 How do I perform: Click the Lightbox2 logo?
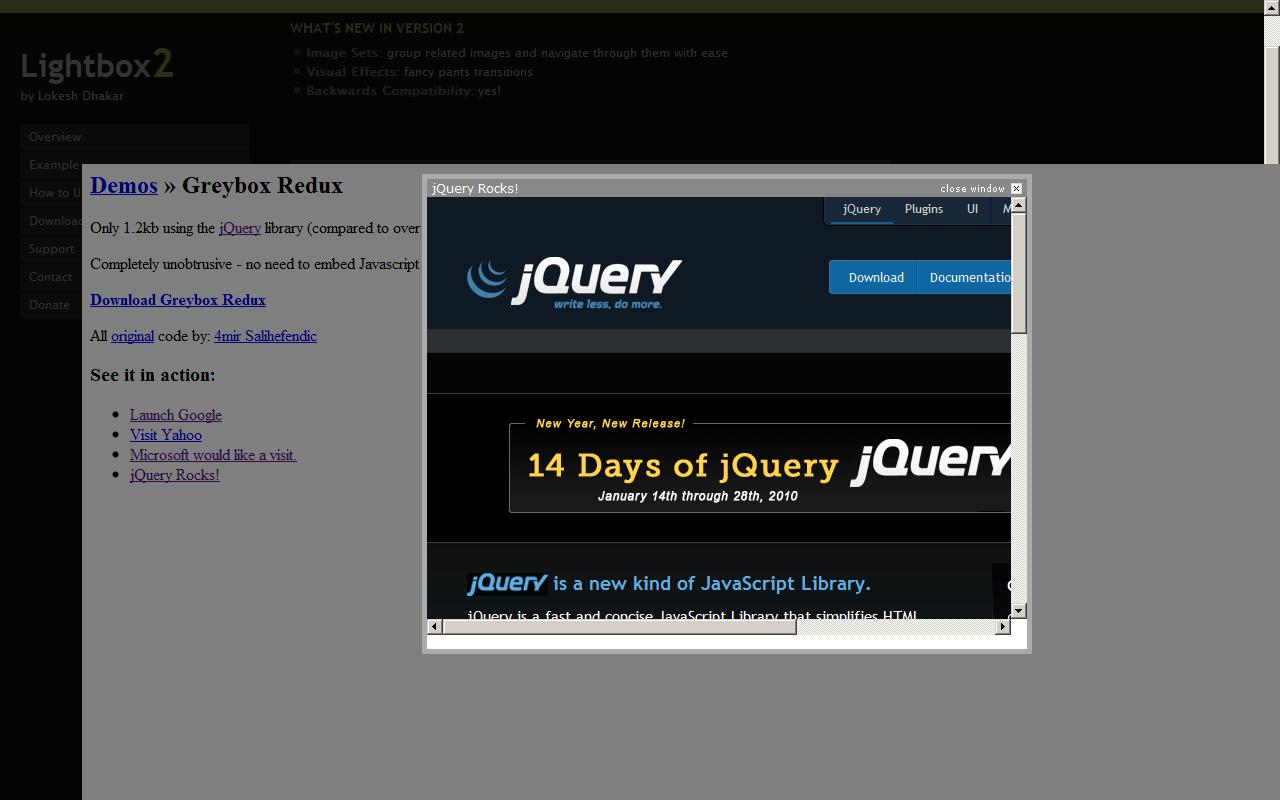pyautogui.click(x=97, y=66)
